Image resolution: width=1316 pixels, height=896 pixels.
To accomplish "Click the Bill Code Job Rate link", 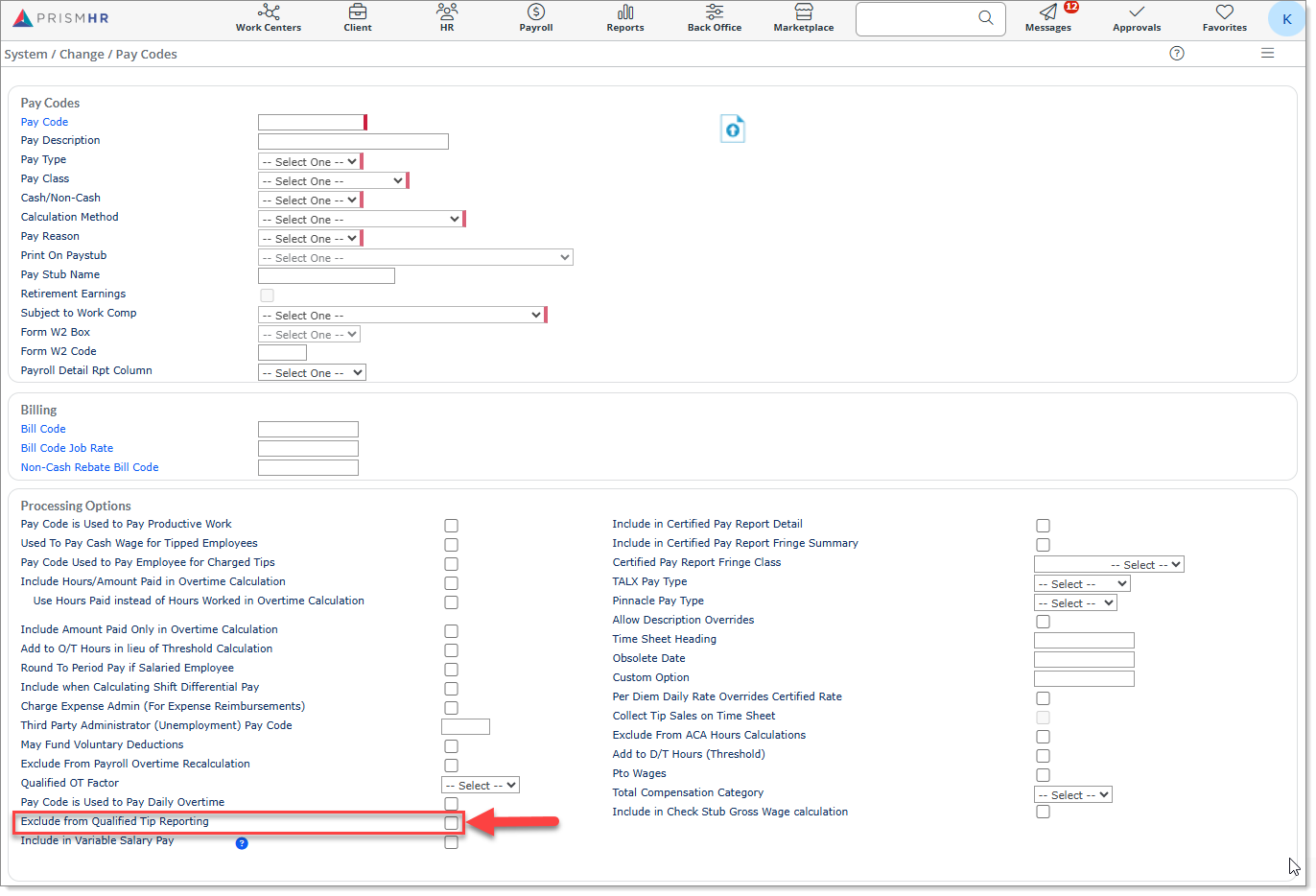I will click(67, 448).
